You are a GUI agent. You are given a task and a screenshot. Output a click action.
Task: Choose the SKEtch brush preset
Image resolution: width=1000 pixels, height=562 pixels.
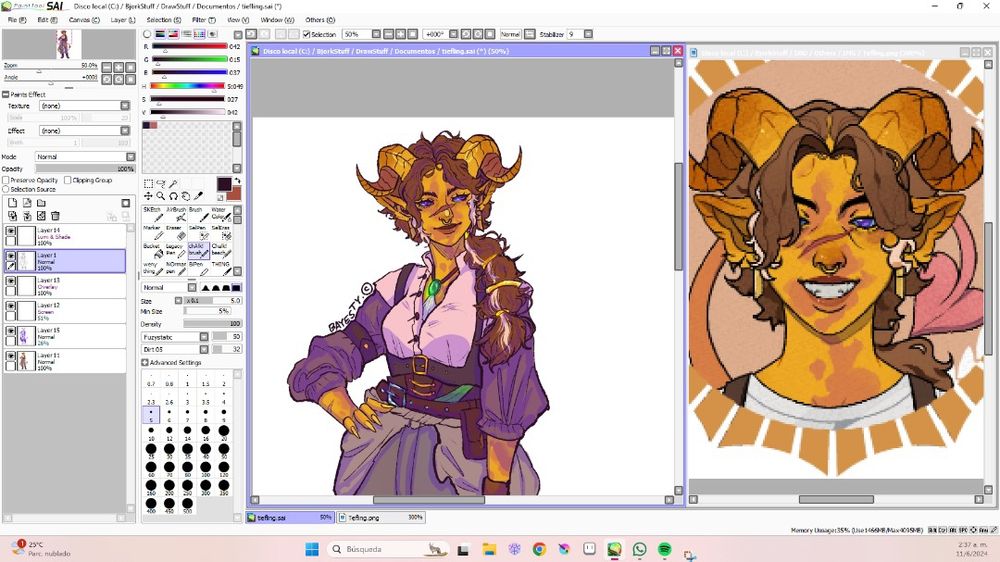tap(153, 214)
